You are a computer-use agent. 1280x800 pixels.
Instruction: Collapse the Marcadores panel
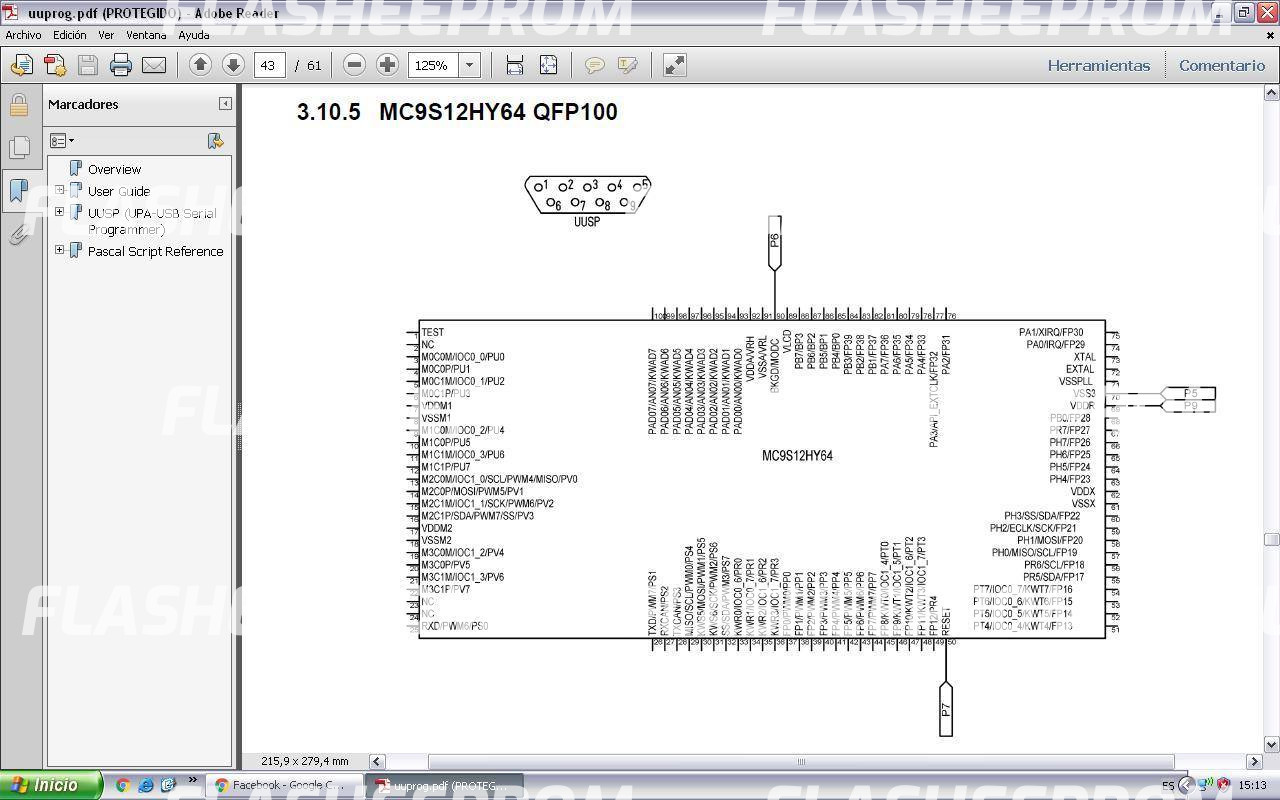click(225, 104)
